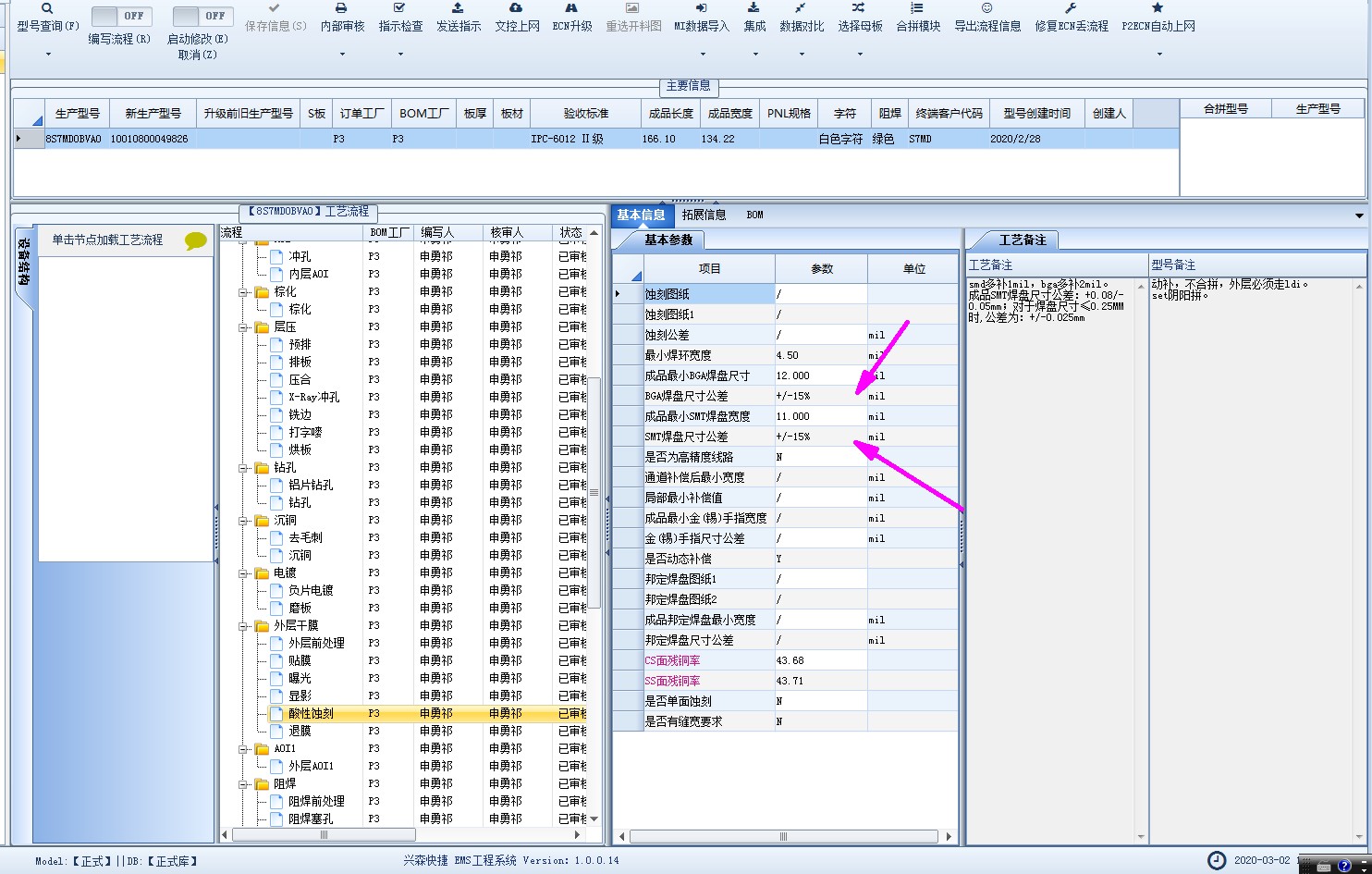Click the 指示检查 check icon

click(400, 8)
